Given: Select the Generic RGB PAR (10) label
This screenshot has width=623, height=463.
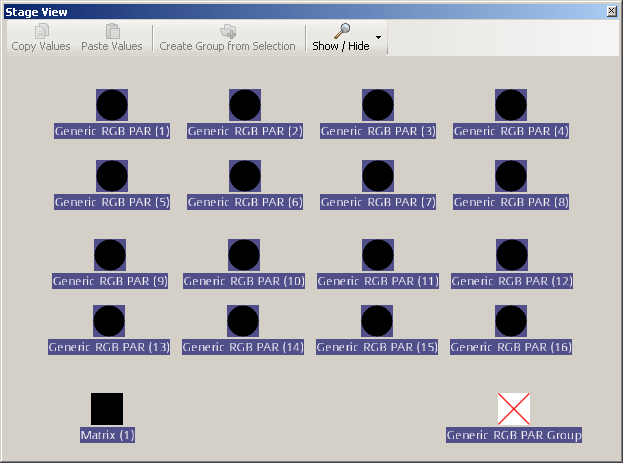Looking at the screenshot, I should tap(244, 281).
